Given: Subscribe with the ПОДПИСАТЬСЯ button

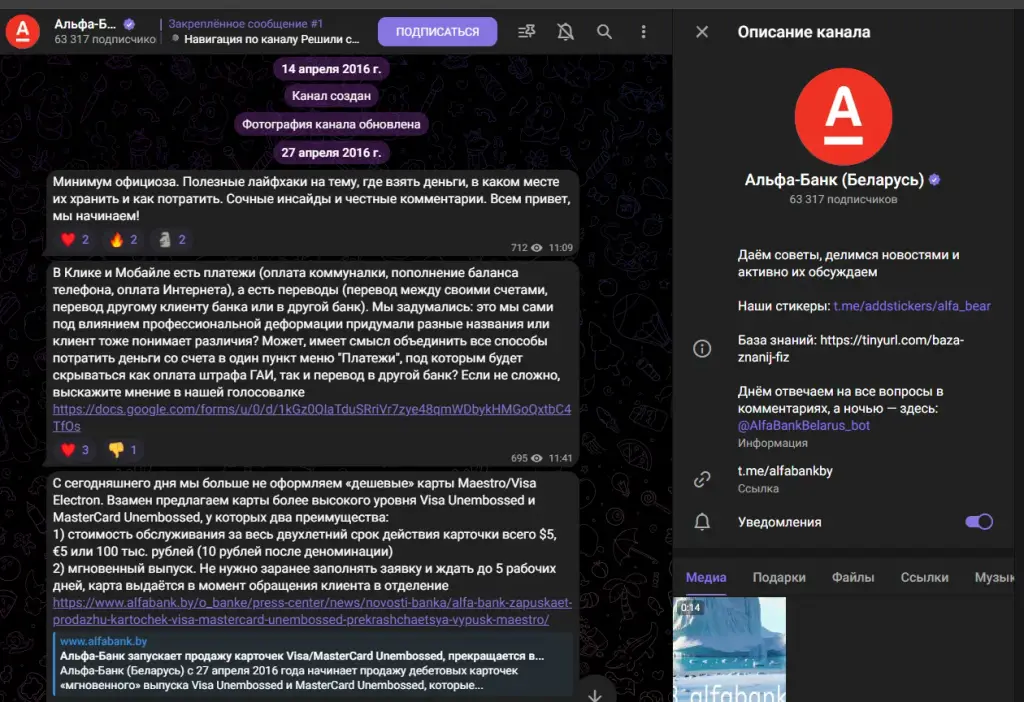Looking at the screenshot, I should (x=438, y=31).
